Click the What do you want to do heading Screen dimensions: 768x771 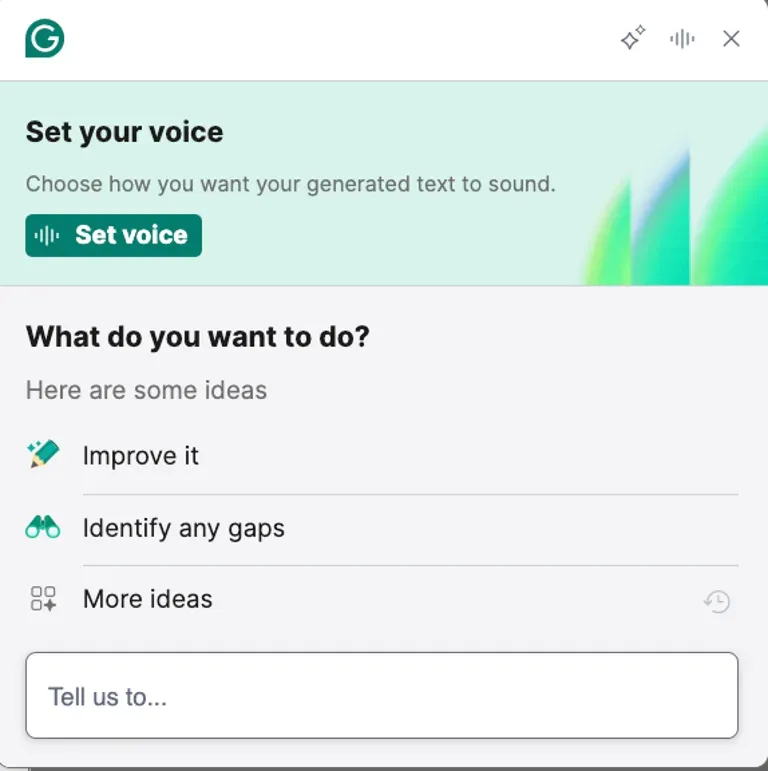197,336
